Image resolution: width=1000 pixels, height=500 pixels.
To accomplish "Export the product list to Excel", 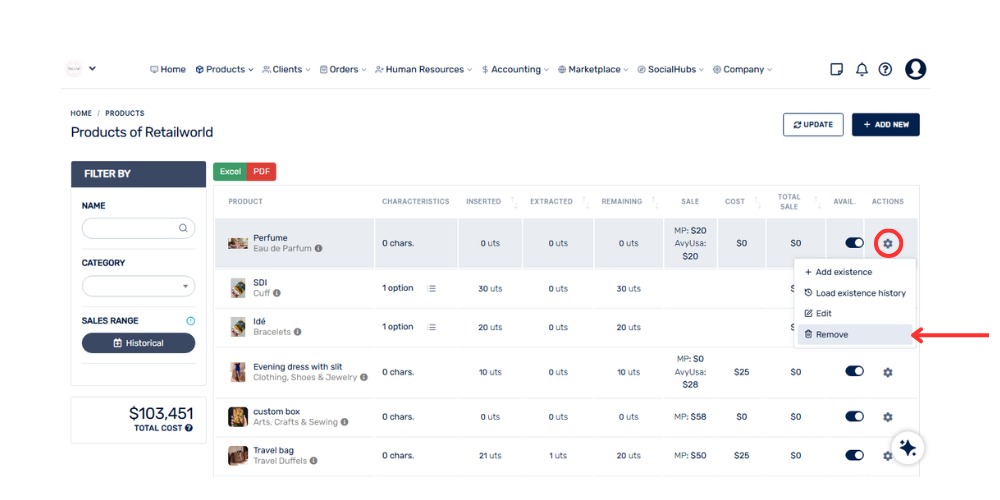I will click(x=230, y=172).
